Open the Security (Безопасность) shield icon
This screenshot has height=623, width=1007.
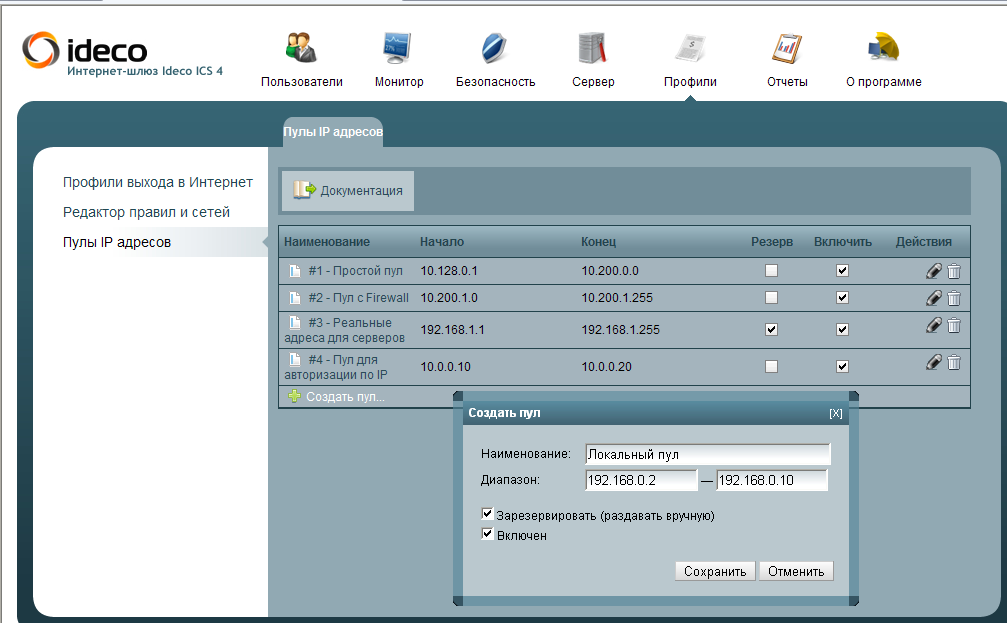(x=495, y=49)
